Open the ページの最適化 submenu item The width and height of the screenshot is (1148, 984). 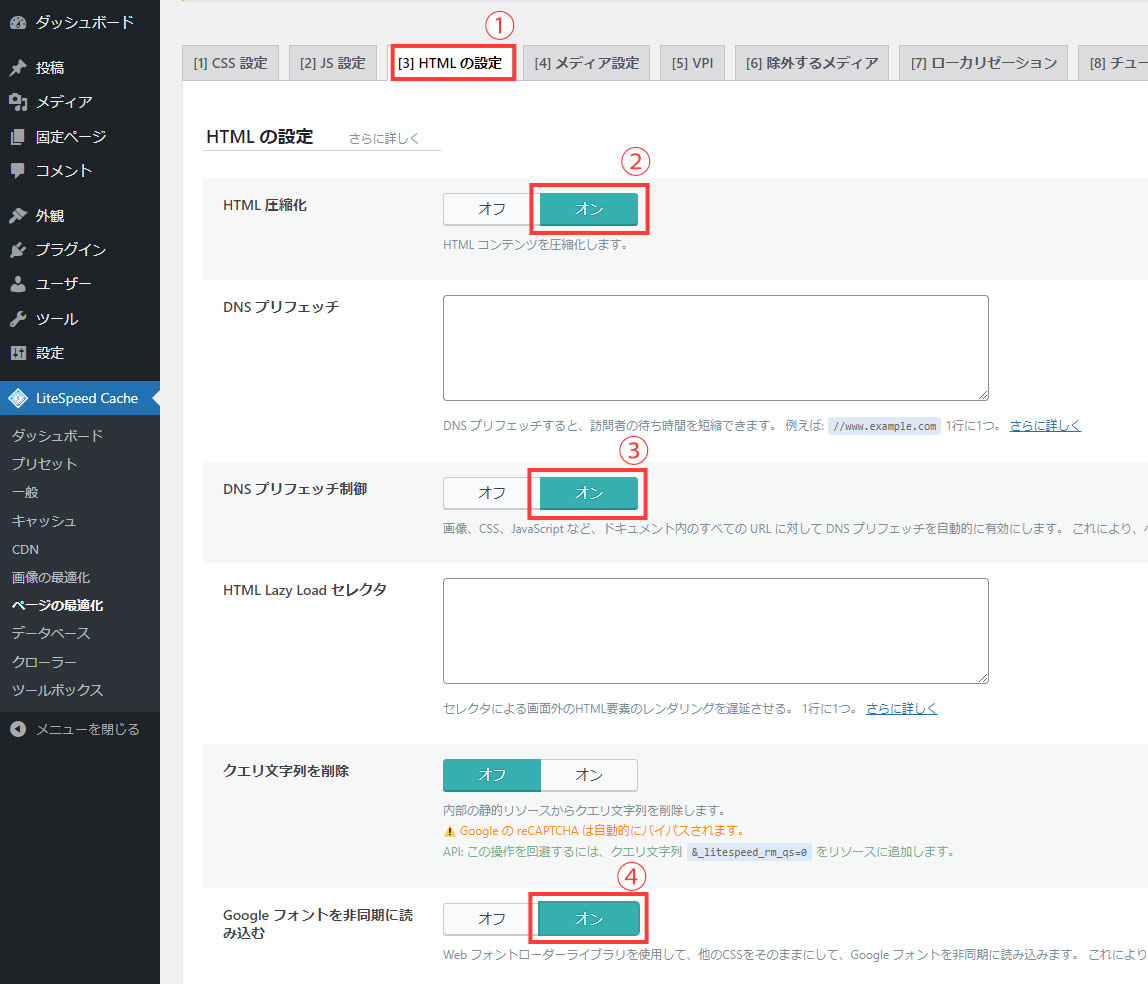click(x=80, y=605)
